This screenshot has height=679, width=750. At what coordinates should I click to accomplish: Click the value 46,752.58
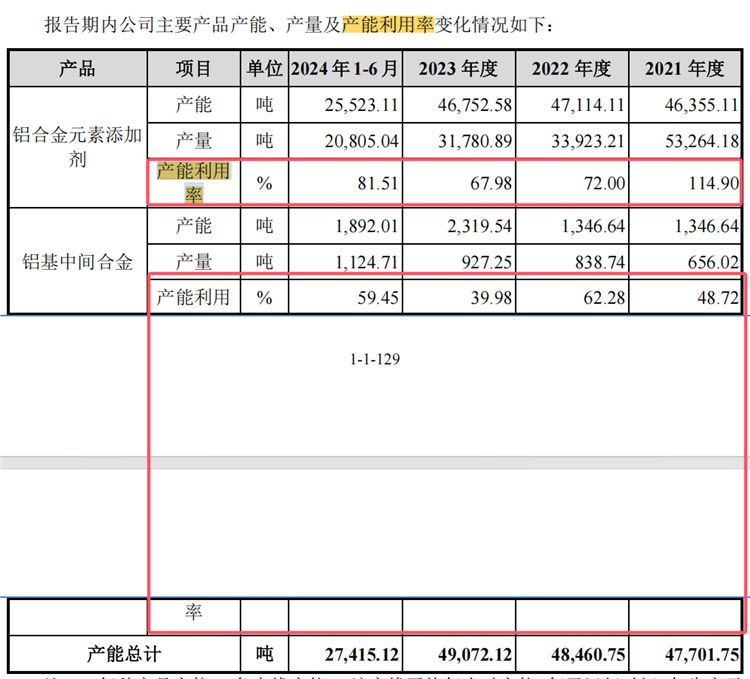pos(474,105)
